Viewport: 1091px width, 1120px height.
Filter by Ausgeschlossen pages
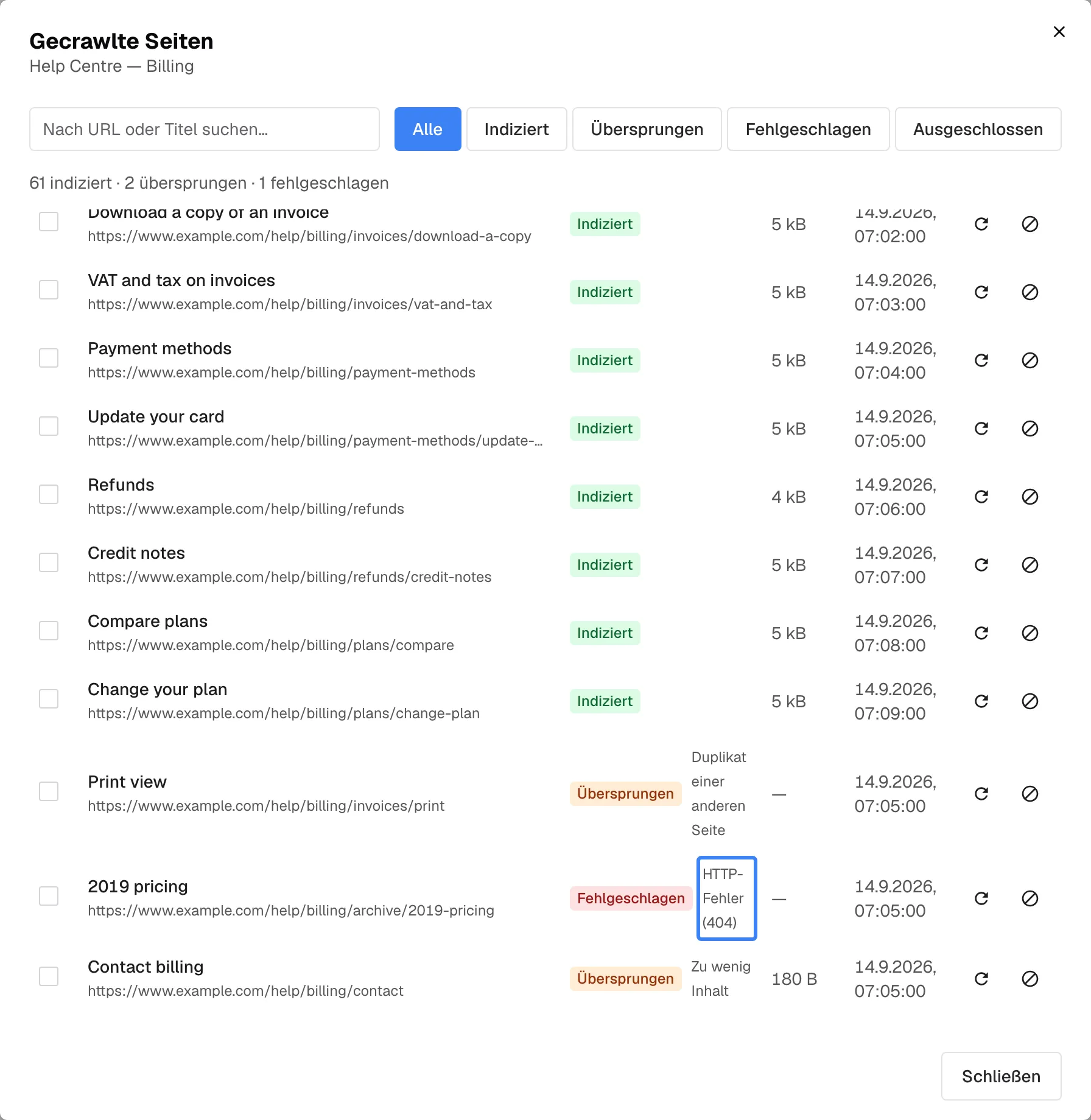click(978, 129)
